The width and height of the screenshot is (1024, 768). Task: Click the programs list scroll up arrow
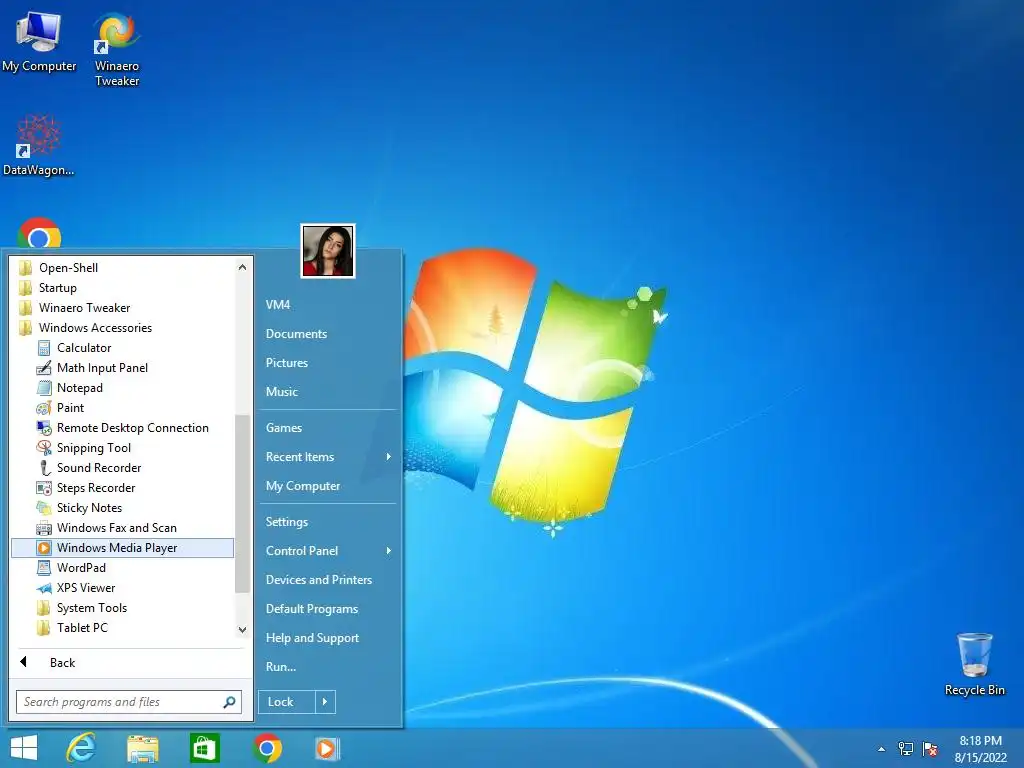[242, 267]
